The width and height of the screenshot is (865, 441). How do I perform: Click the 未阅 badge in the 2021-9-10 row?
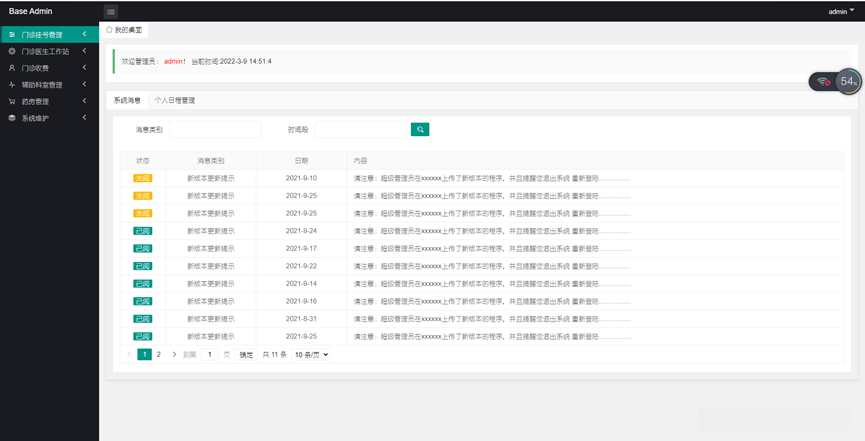click(x=142, y=178)
